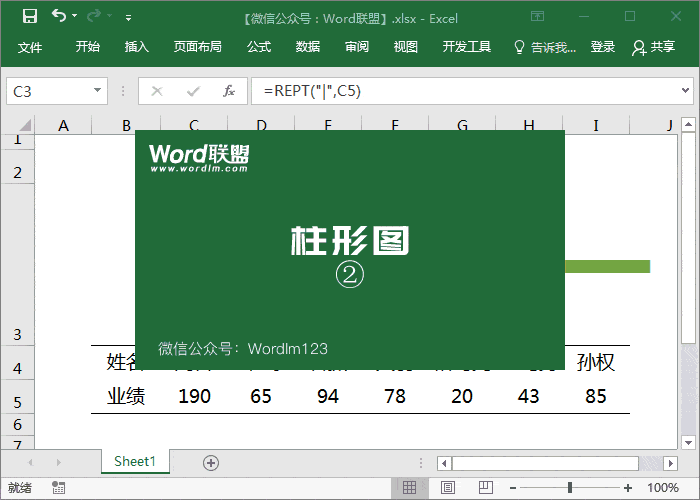Click the vertical scrollbar thumb
The image size is (700, 500).
pyautogui.click(x=688, y=237)
